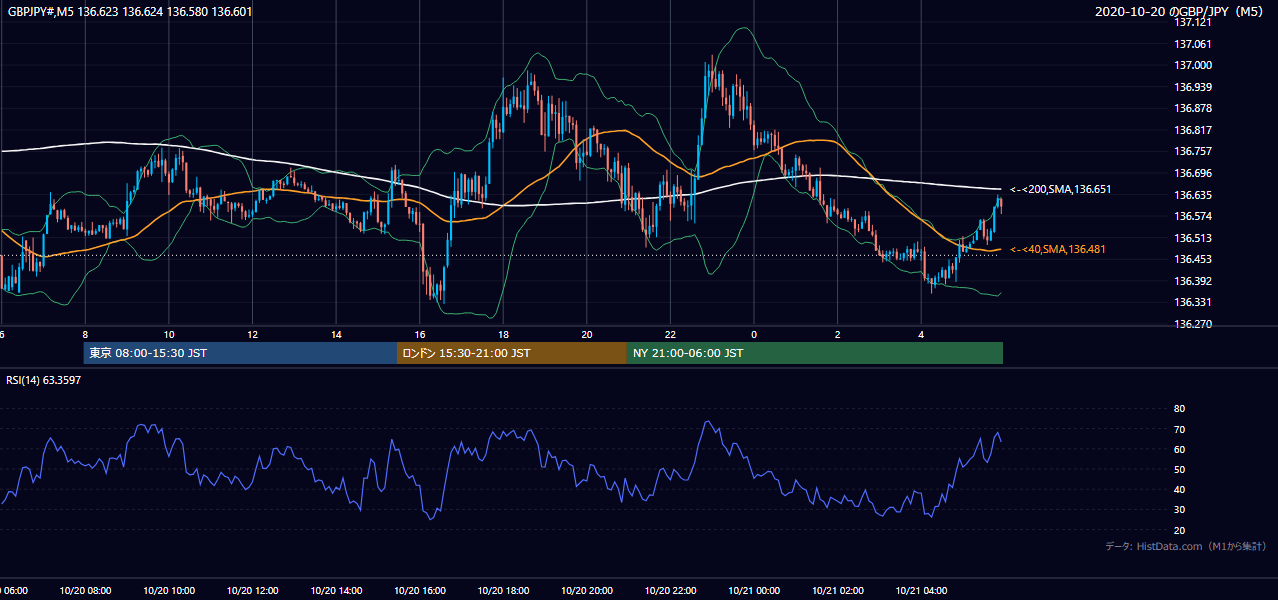Screen dimensions: 1278x600
Task: Click the 136.635 price axis label
Action: [x=1193, y=195]
